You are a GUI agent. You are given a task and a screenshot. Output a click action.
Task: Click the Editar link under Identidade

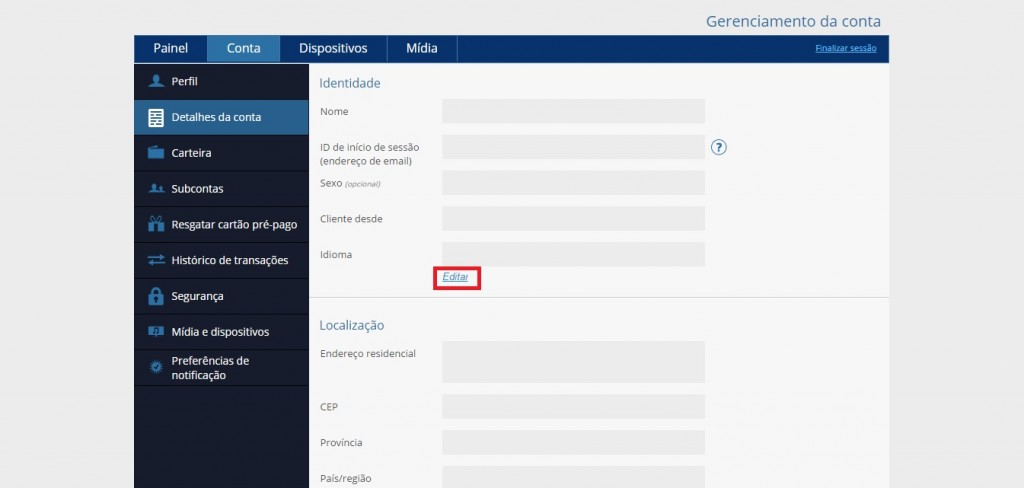click(455, 277)
